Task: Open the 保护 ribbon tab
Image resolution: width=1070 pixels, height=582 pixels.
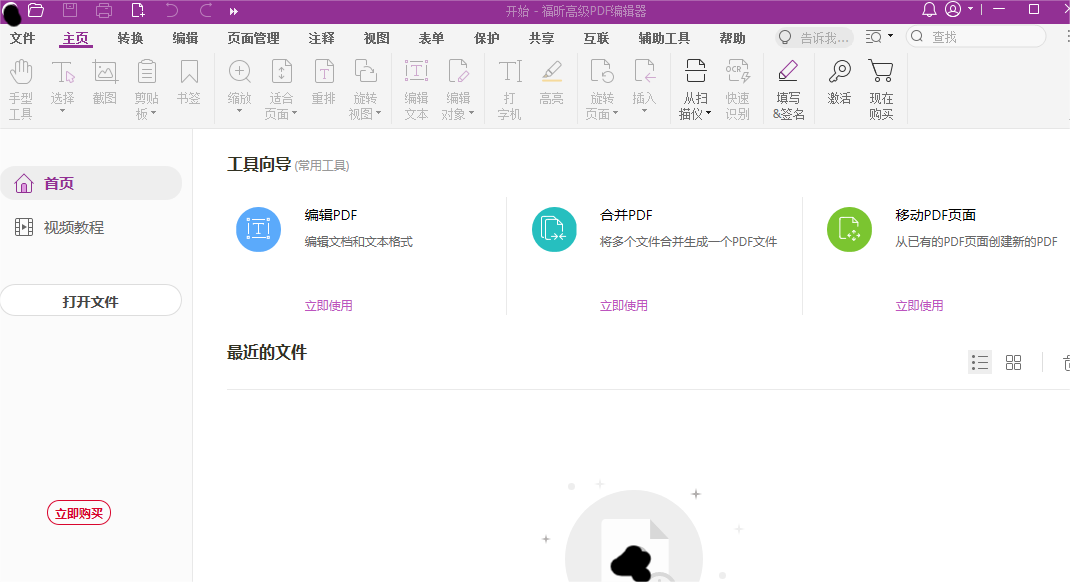Action: [486, 38]
